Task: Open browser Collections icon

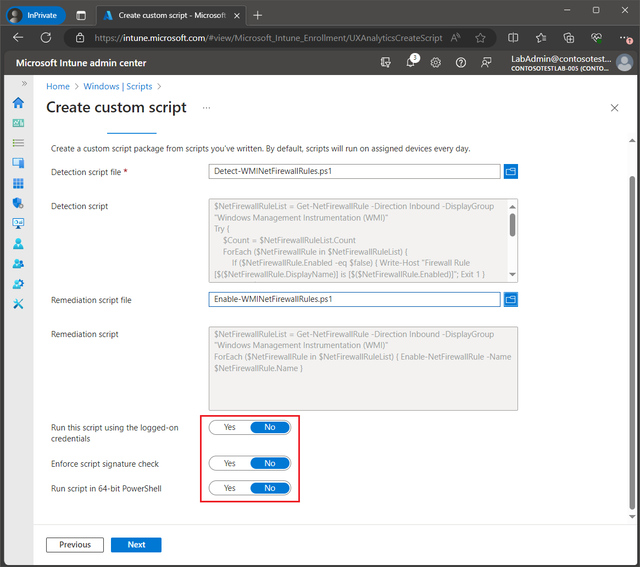Action: [569, 38]
